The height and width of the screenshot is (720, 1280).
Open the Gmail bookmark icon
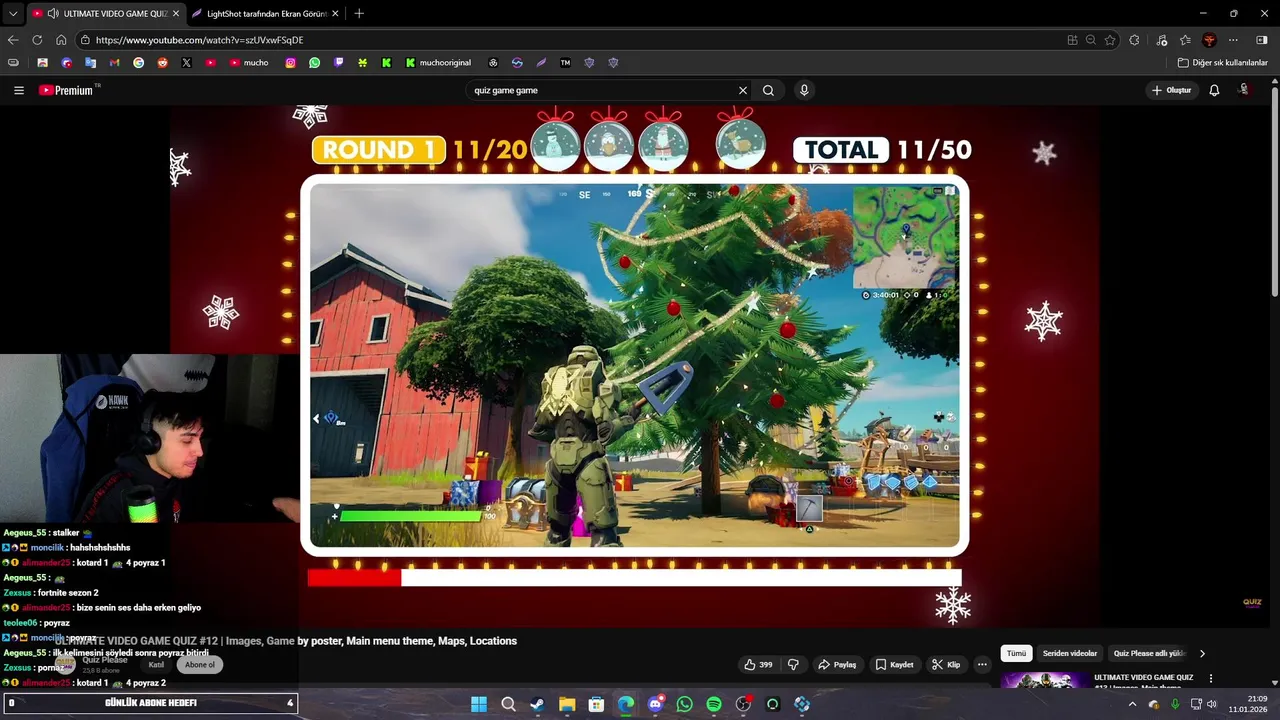[114, 62]
